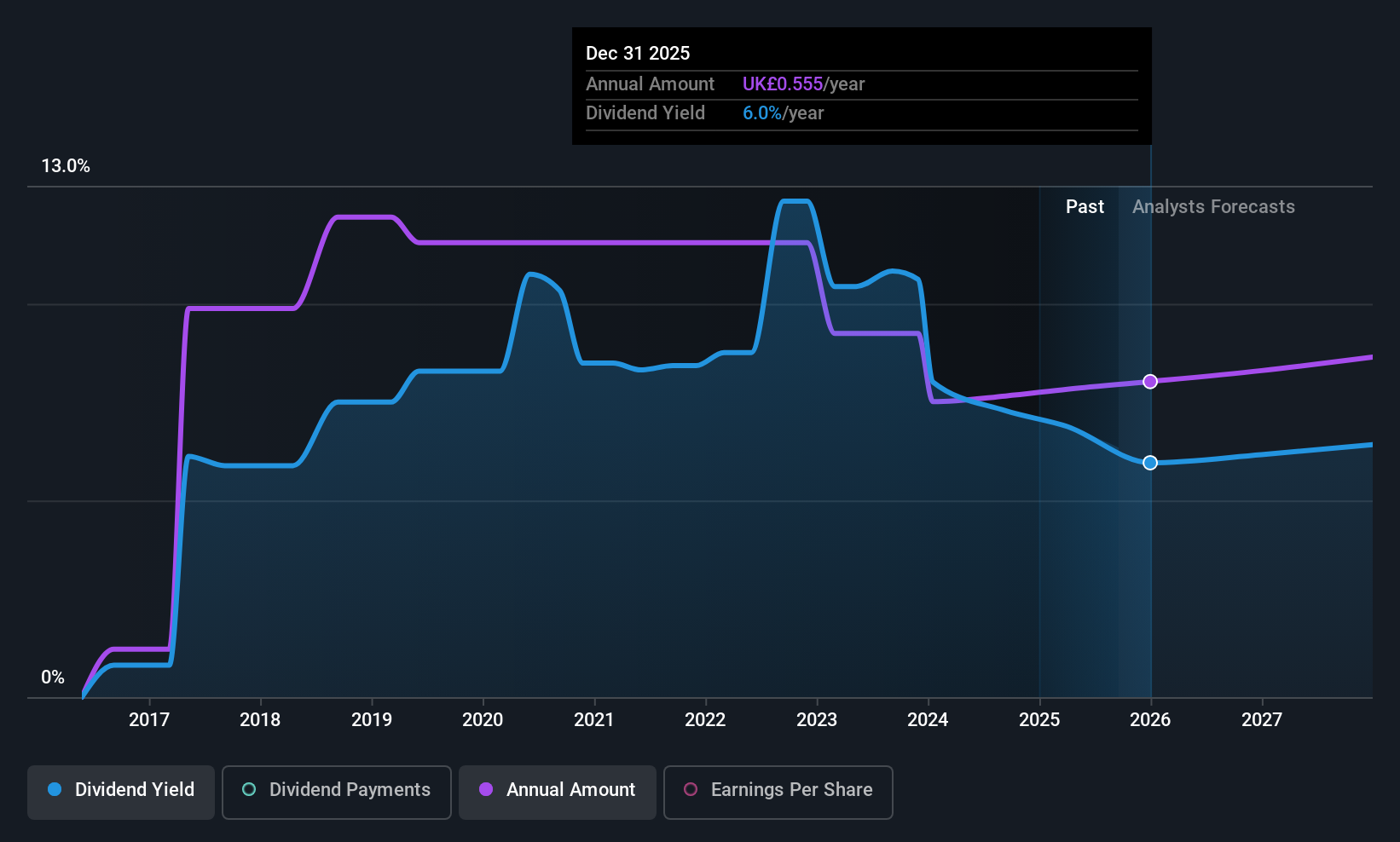This screenshot has width=1400, height=842.
Task: Click the 2023 axis label
Action: (x=817, y=720)
